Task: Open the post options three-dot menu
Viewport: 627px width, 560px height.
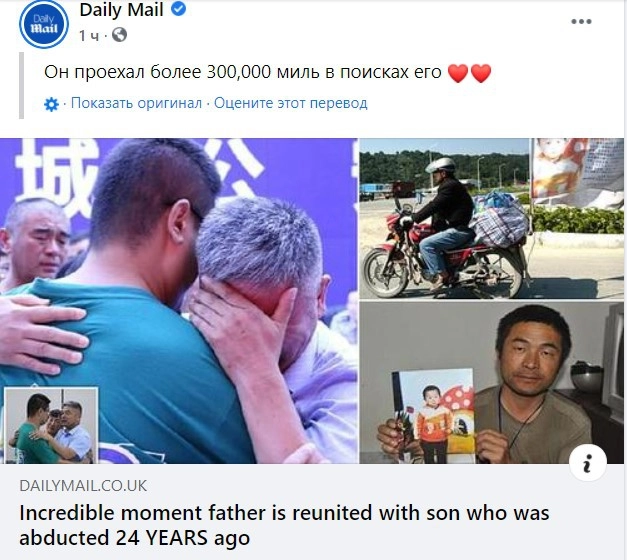Action: pos(581,22)
